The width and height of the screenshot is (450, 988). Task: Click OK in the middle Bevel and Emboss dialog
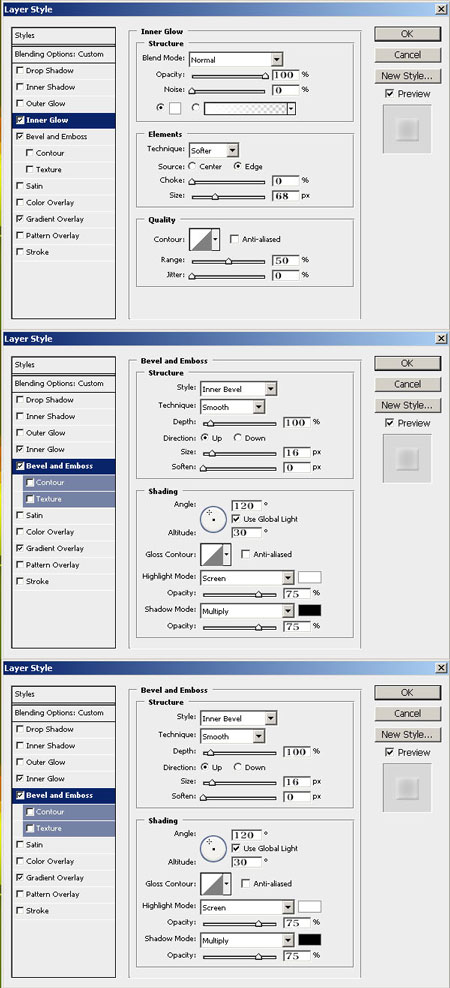[x=407, y=363]
